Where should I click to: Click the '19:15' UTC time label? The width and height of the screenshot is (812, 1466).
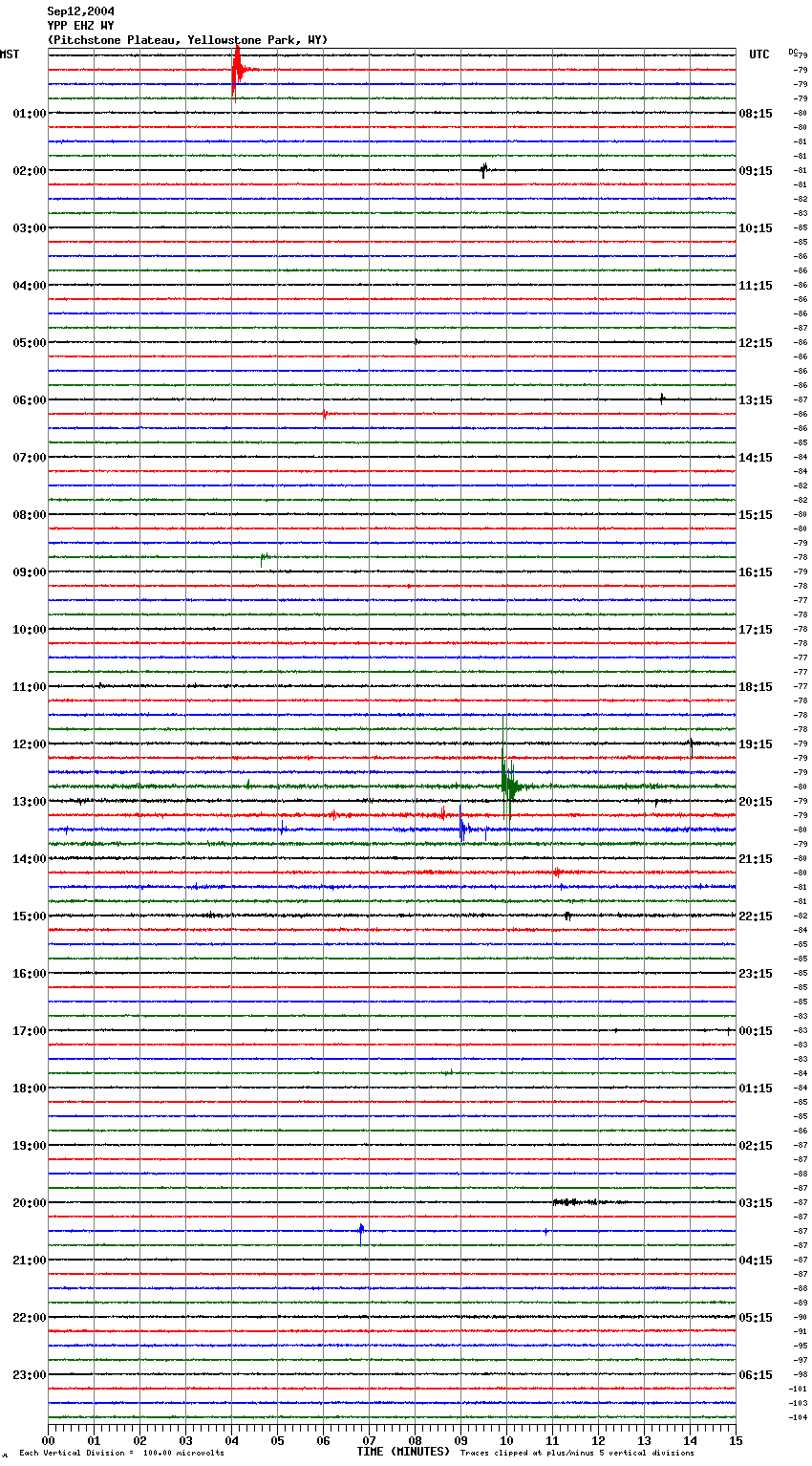pos(756,744)
